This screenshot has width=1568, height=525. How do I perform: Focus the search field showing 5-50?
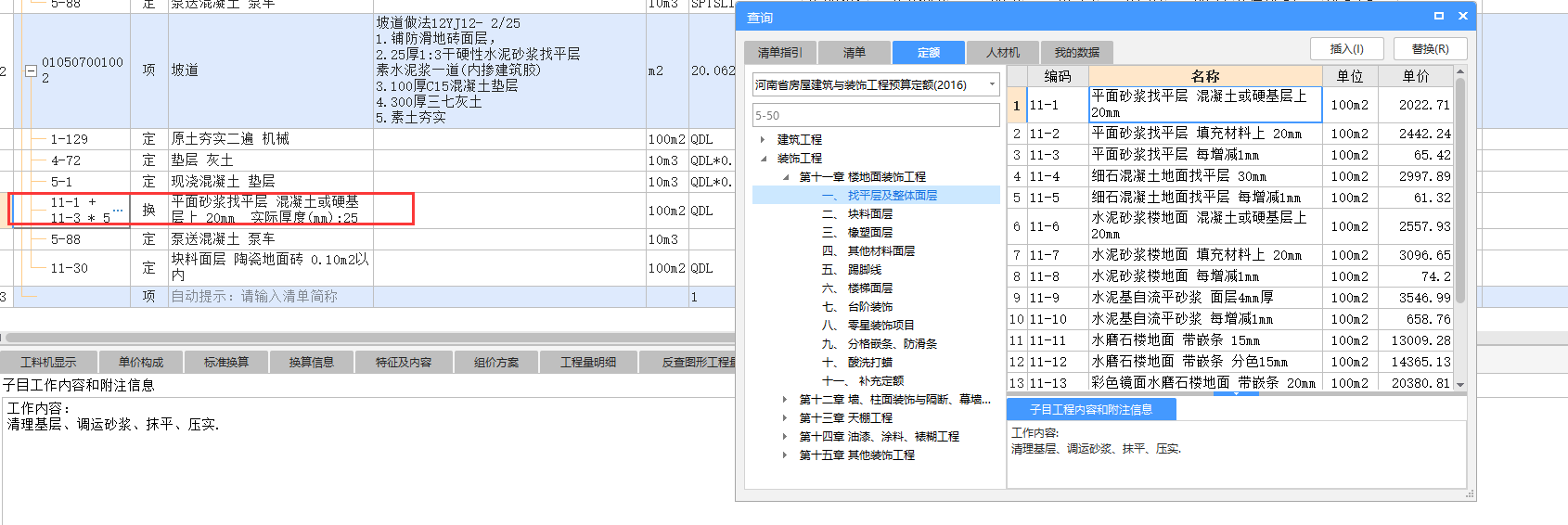point(876,115)
